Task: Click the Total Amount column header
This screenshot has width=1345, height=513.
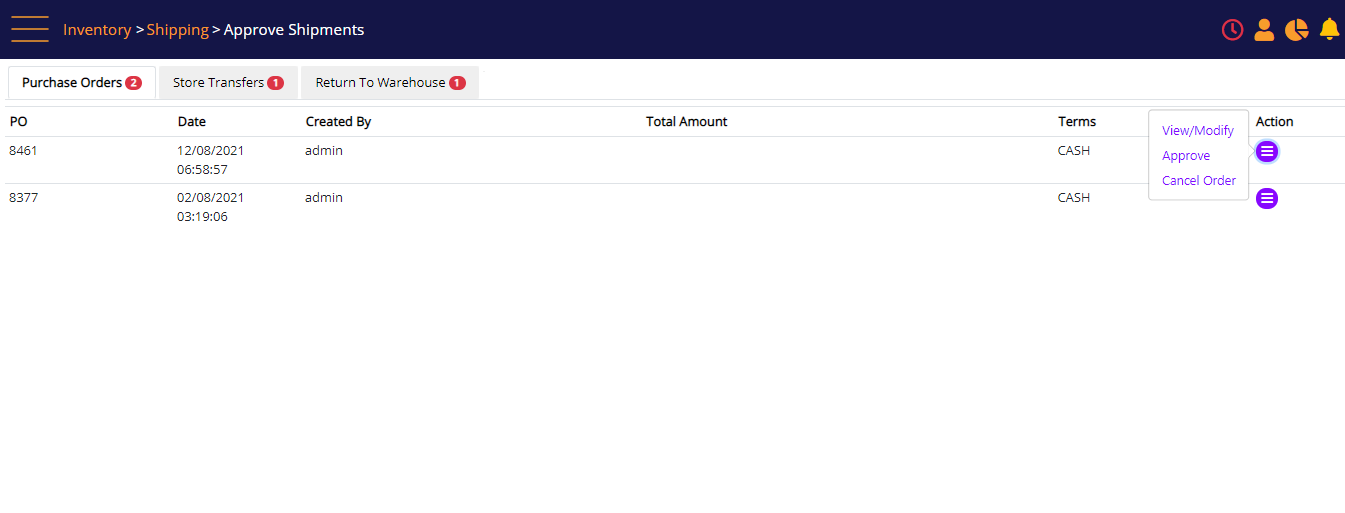Action: pos(687,122)
